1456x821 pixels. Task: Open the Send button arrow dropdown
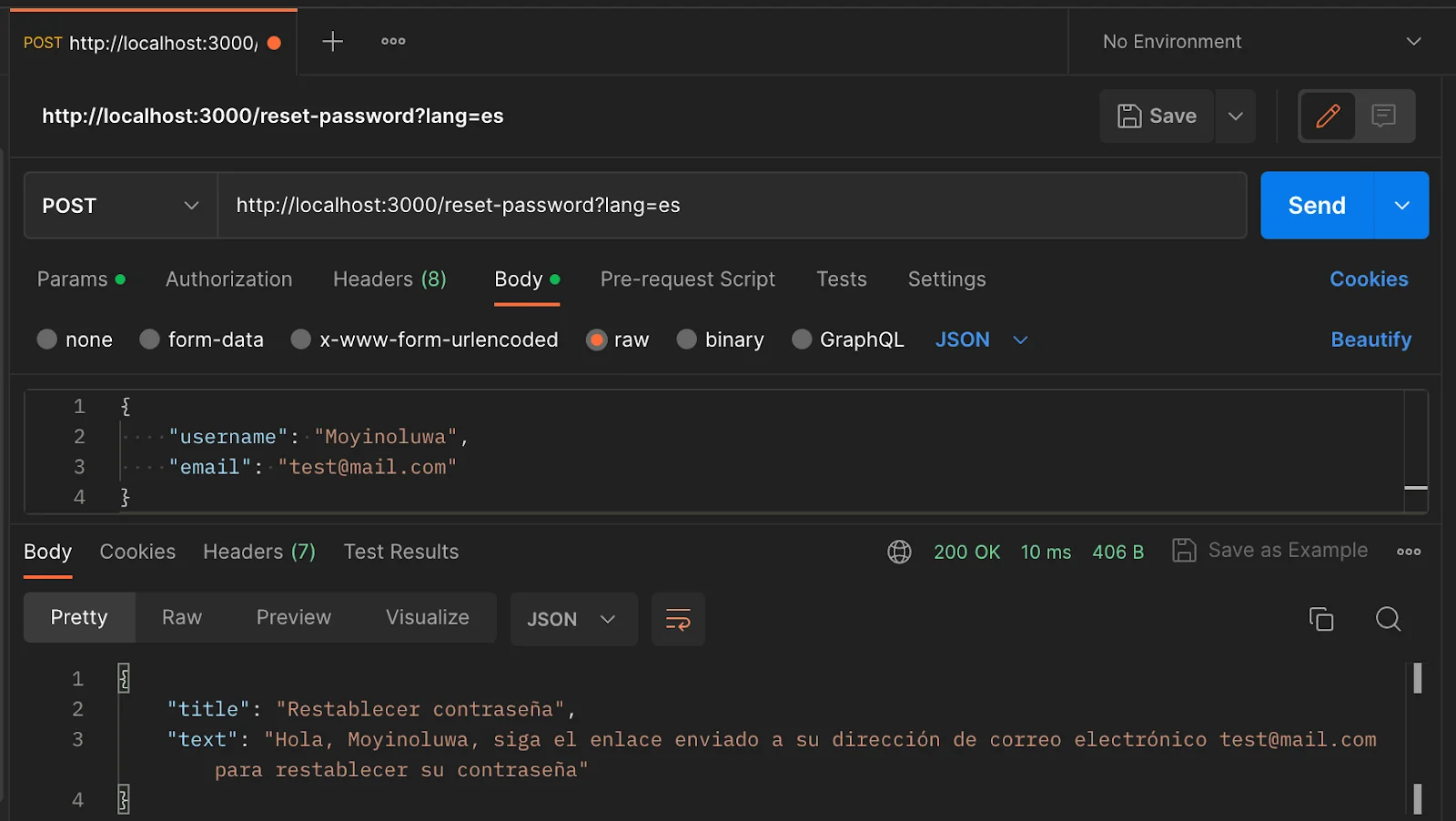(x=1401, y=206)
